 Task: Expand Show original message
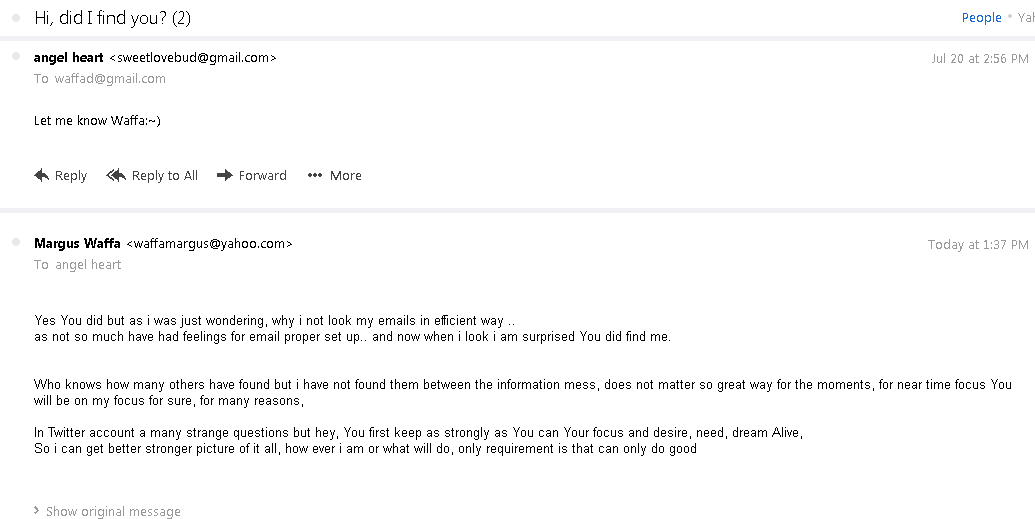point(113,511)
